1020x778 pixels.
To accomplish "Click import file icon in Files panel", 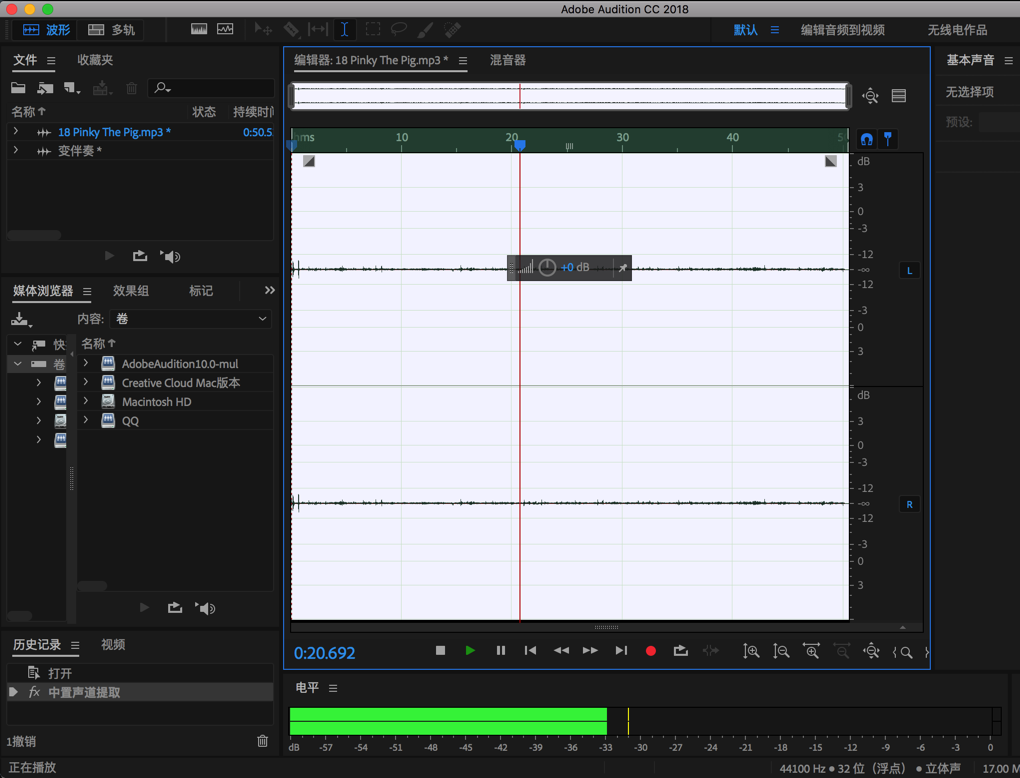I will pyautogui.click(x=45, y=88).
